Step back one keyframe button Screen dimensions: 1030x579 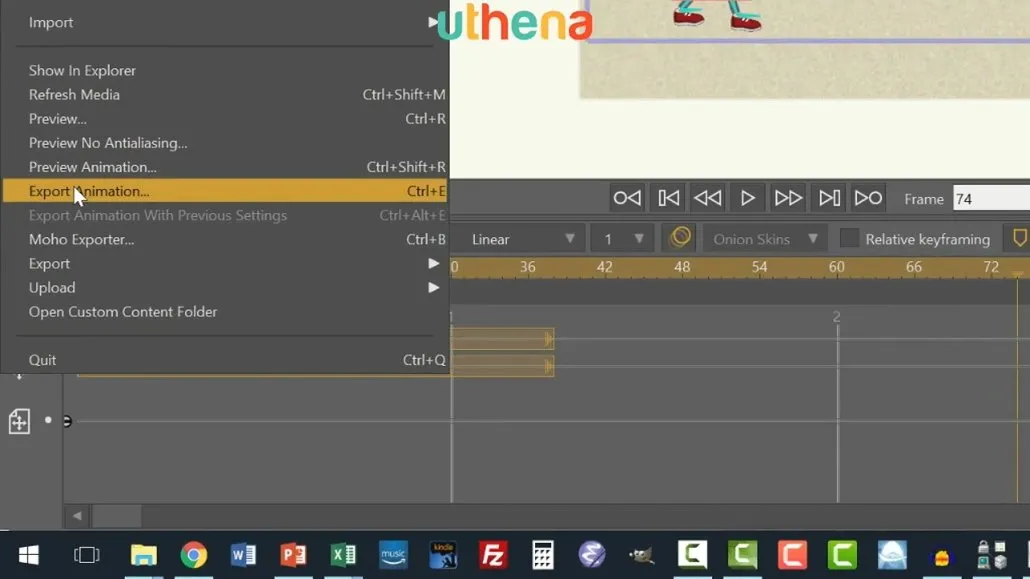click(x=668, y=198)
